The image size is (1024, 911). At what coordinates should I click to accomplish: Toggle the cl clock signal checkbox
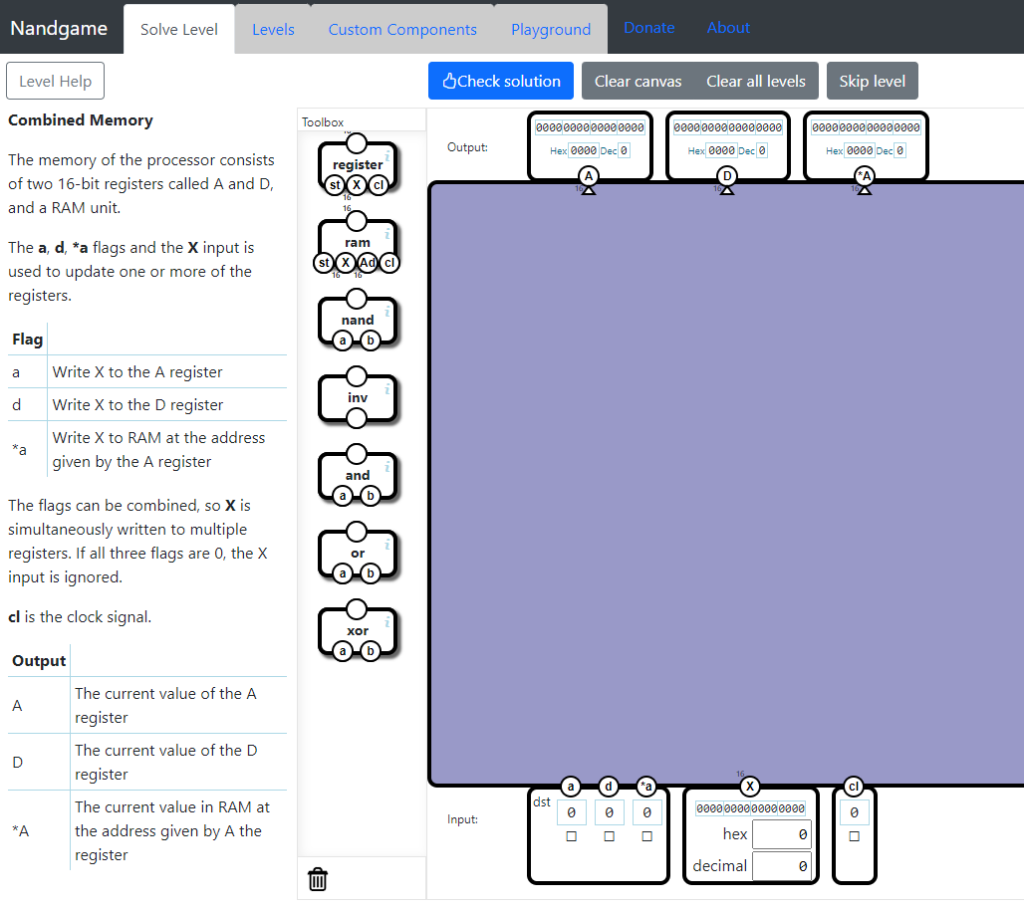[854, 836]
